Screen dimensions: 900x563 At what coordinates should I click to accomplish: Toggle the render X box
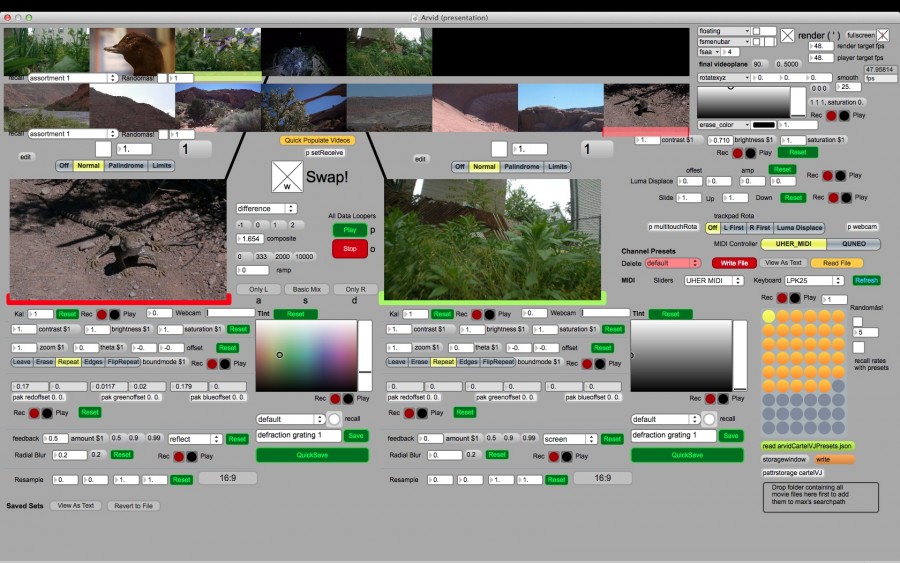(x=788, y=36)
